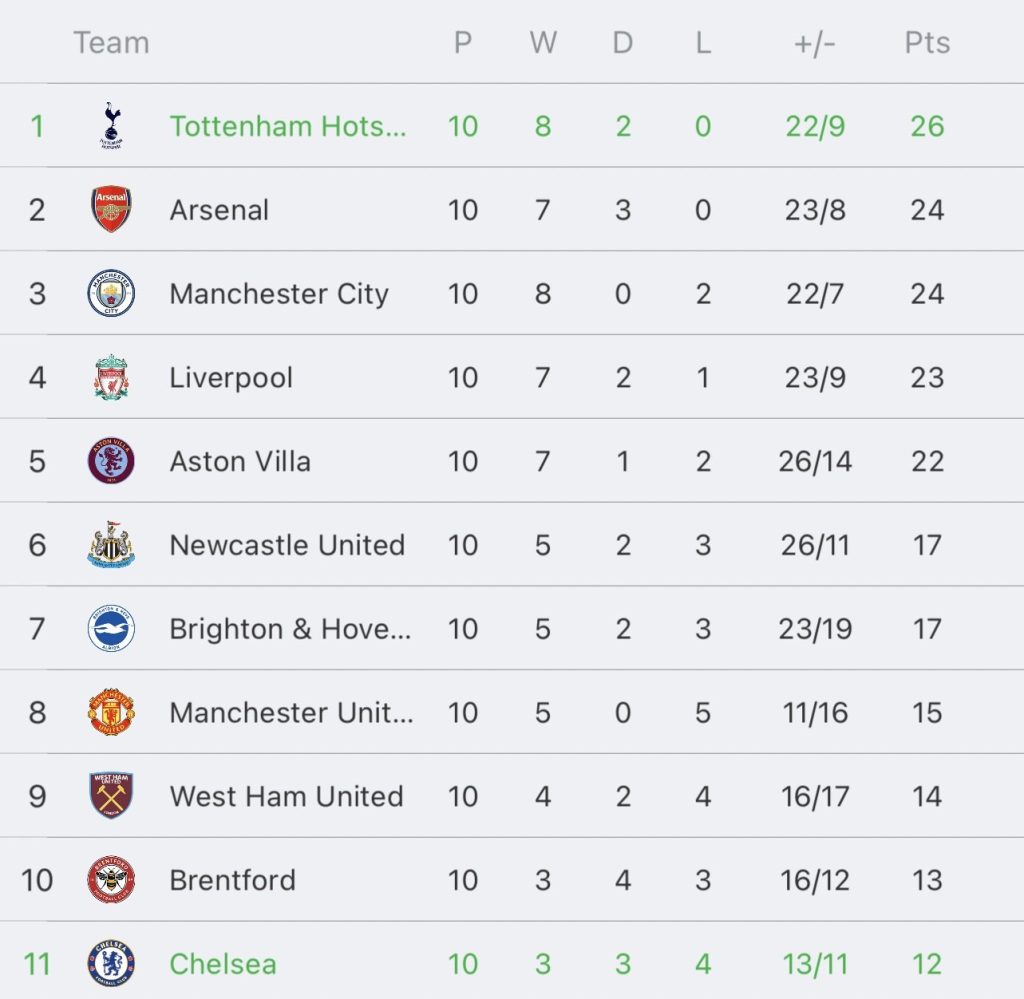The image size is (1024, 999).
Task: Open the Chelsea team name link
Action: coord(223,964)
